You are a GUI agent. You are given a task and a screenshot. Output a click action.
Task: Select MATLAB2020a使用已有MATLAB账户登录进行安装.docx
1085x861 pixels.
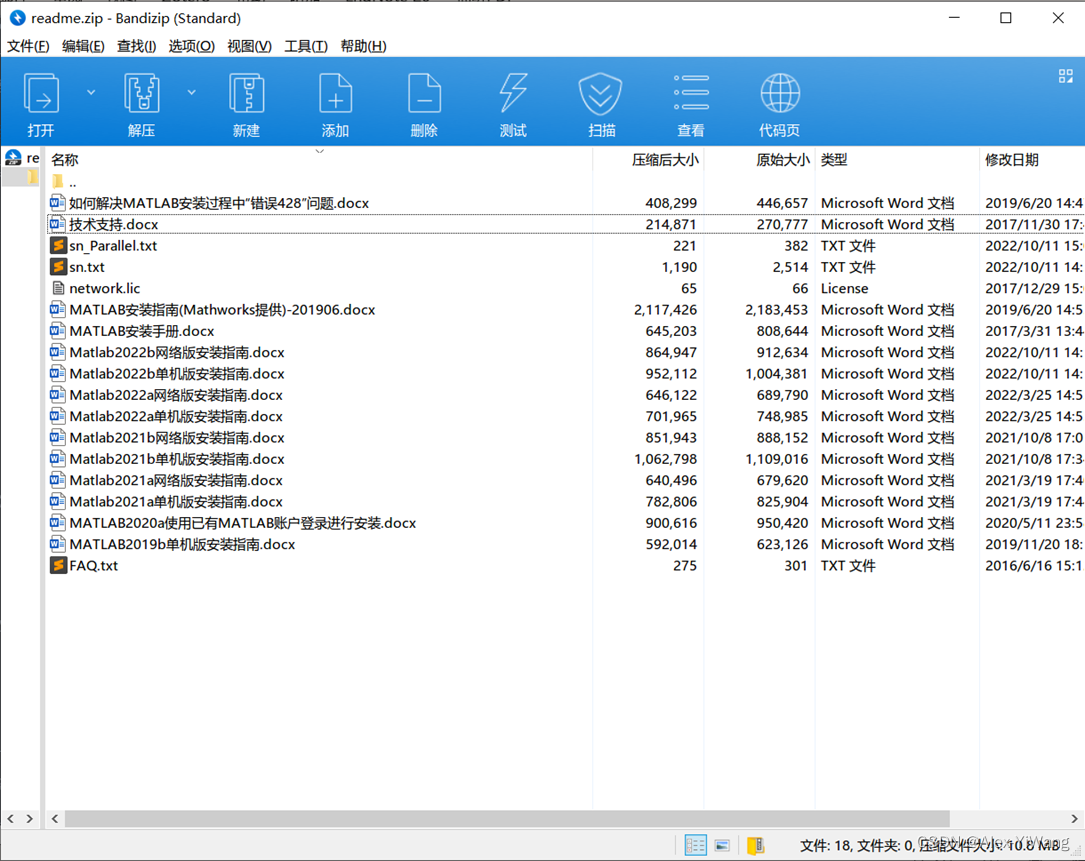click(x=243, y=523)
